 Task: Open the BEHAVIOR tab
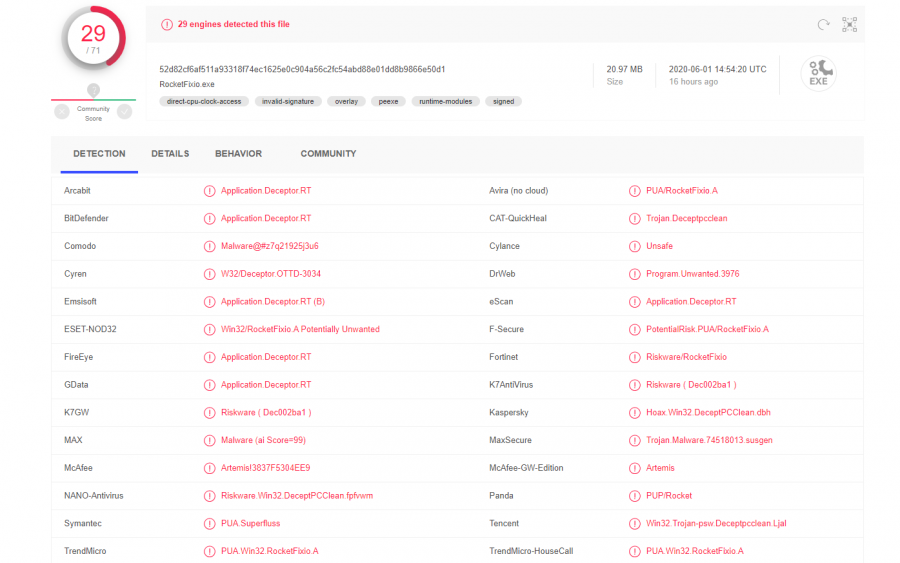coord(238,154)
